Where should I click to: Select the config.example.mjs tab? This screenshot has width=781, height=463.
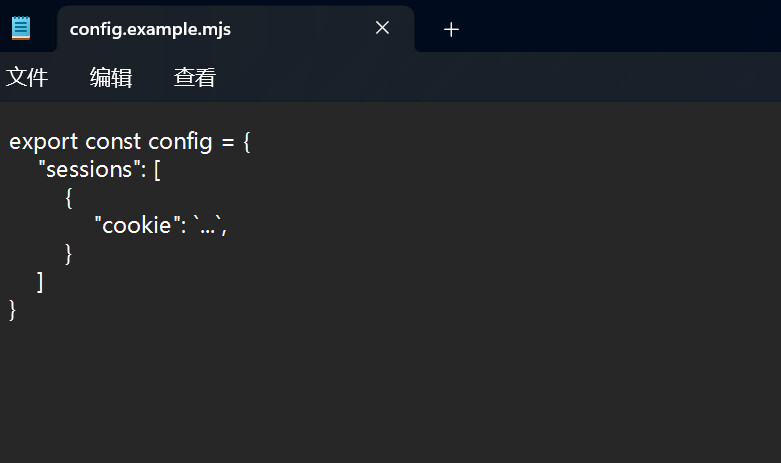click(x=150, y=29)
